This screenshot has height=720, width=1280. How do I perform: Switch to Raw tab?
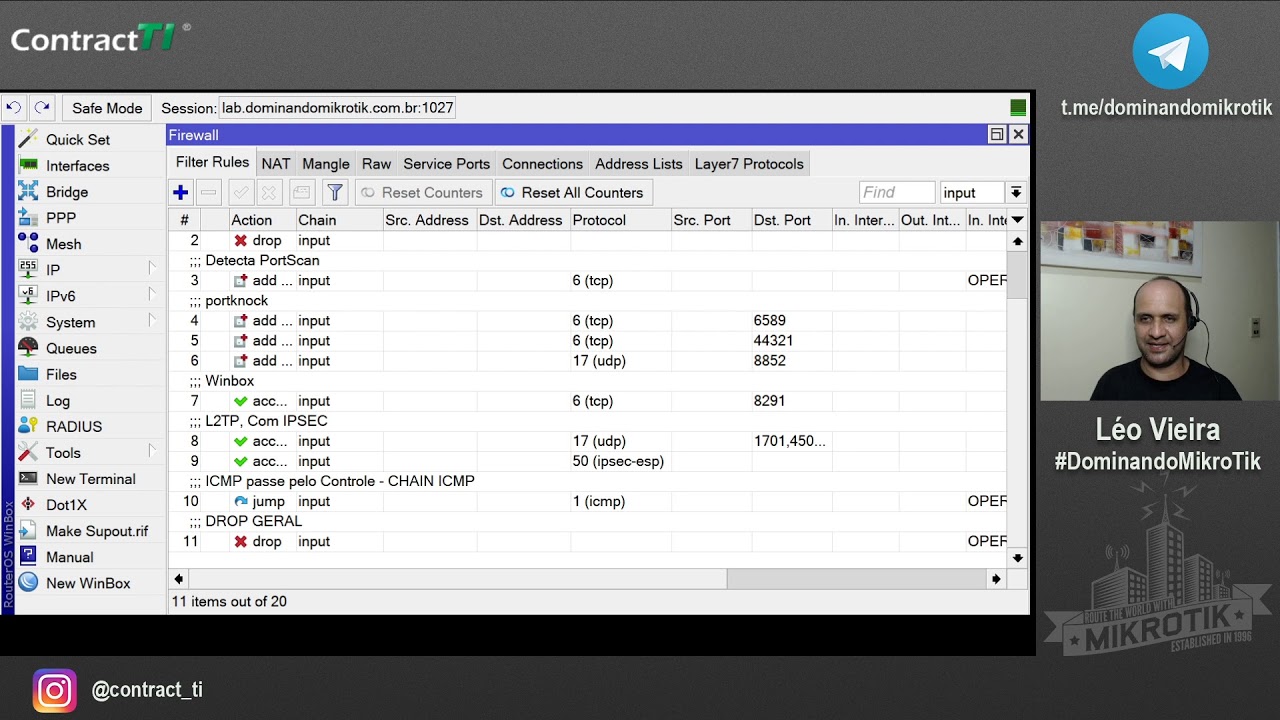[377, 164]
